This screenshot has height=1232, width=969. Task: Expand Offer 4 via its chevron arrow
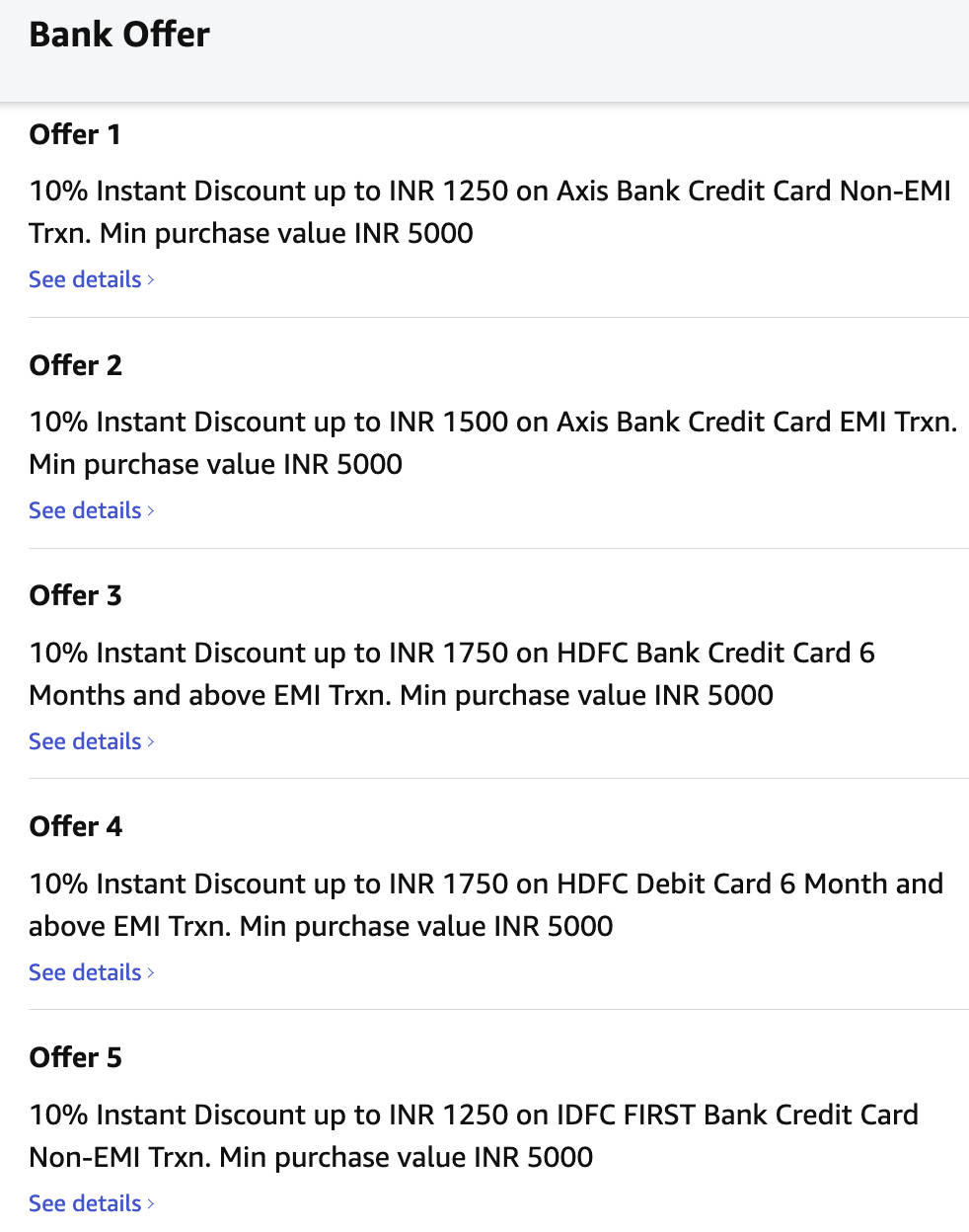[x=151, y=973]
